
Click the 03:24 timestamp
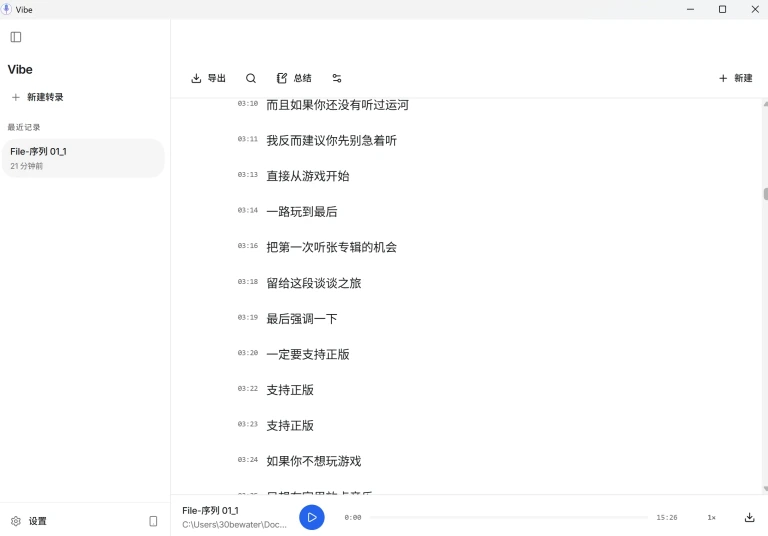[x=247, y=460]
